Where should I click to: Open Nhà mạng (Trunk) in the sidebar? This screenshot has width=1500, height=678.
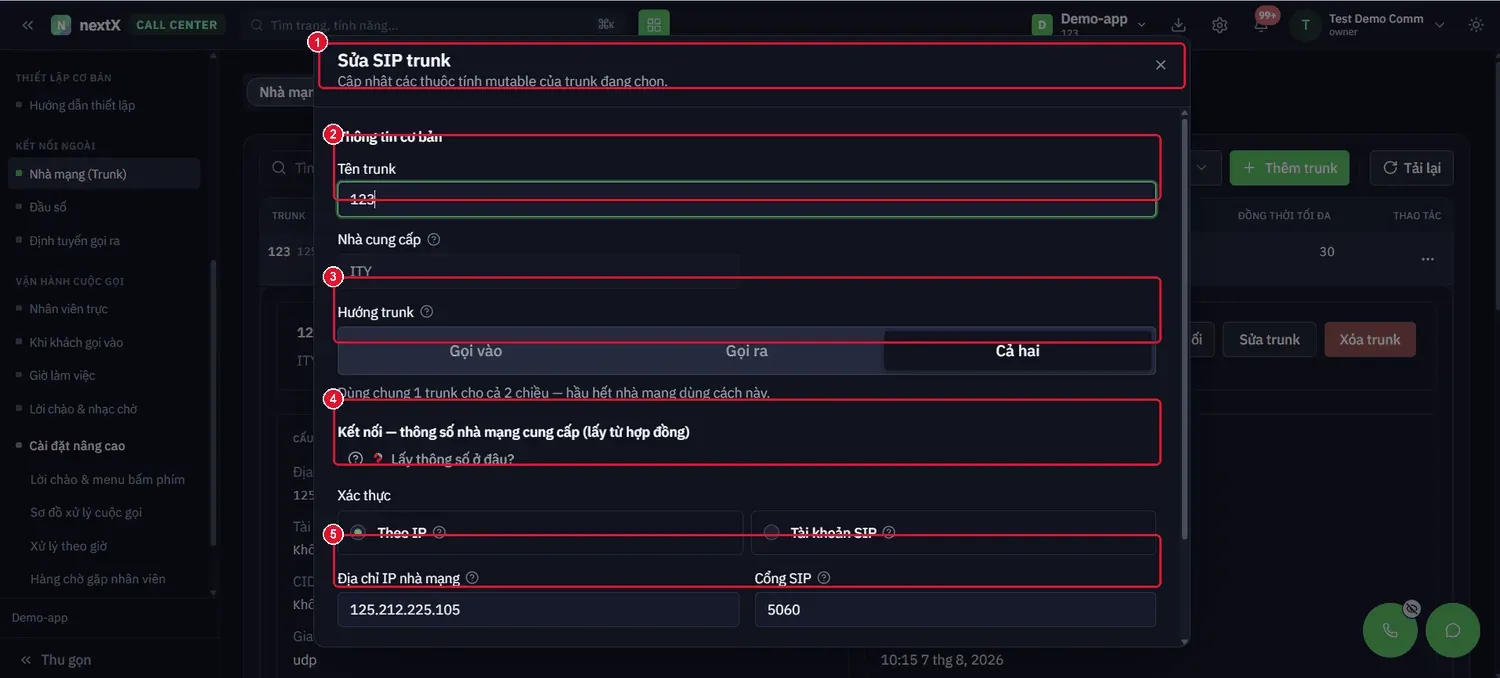tap(104, 174)
